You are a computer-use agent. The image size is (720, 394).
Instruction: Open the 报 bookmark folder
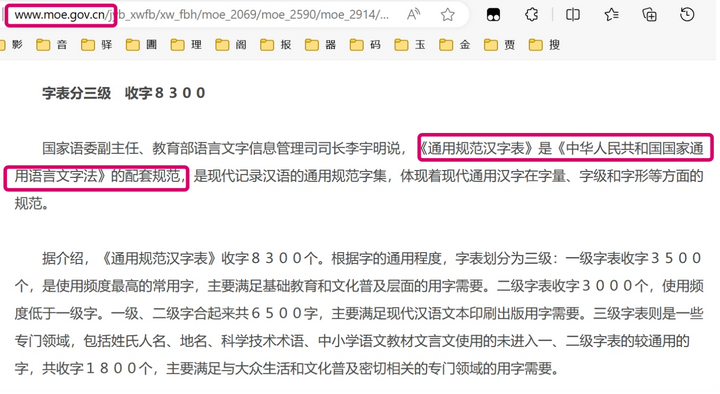pyautogui.click(x=276, y=45)
